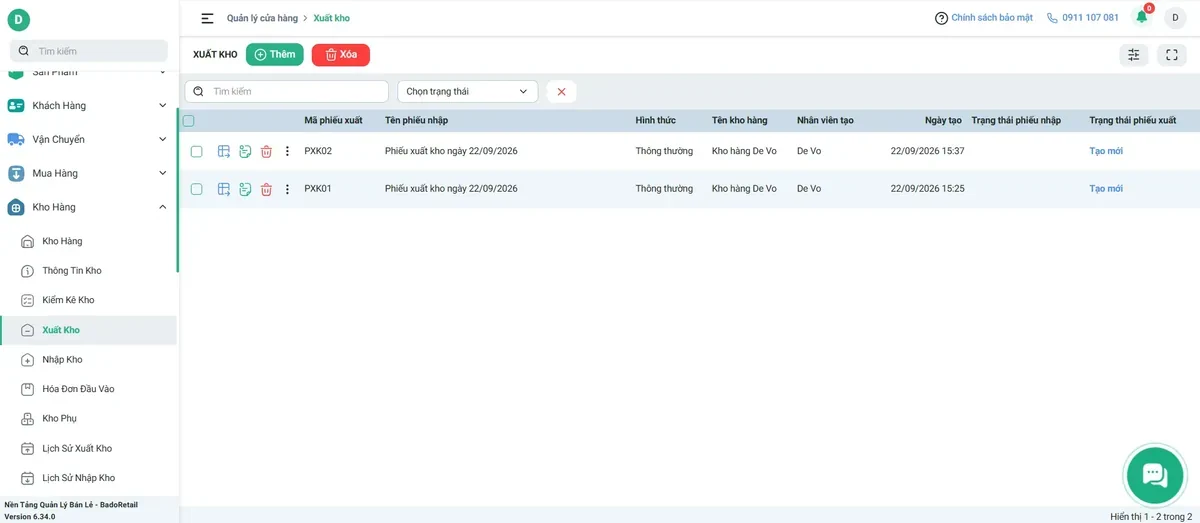Image resolution: width=1200 pixels, height=523 pixels.
Task: Click Quản lý cửa hàng breadcrumb
Action: tap(260, 18)
